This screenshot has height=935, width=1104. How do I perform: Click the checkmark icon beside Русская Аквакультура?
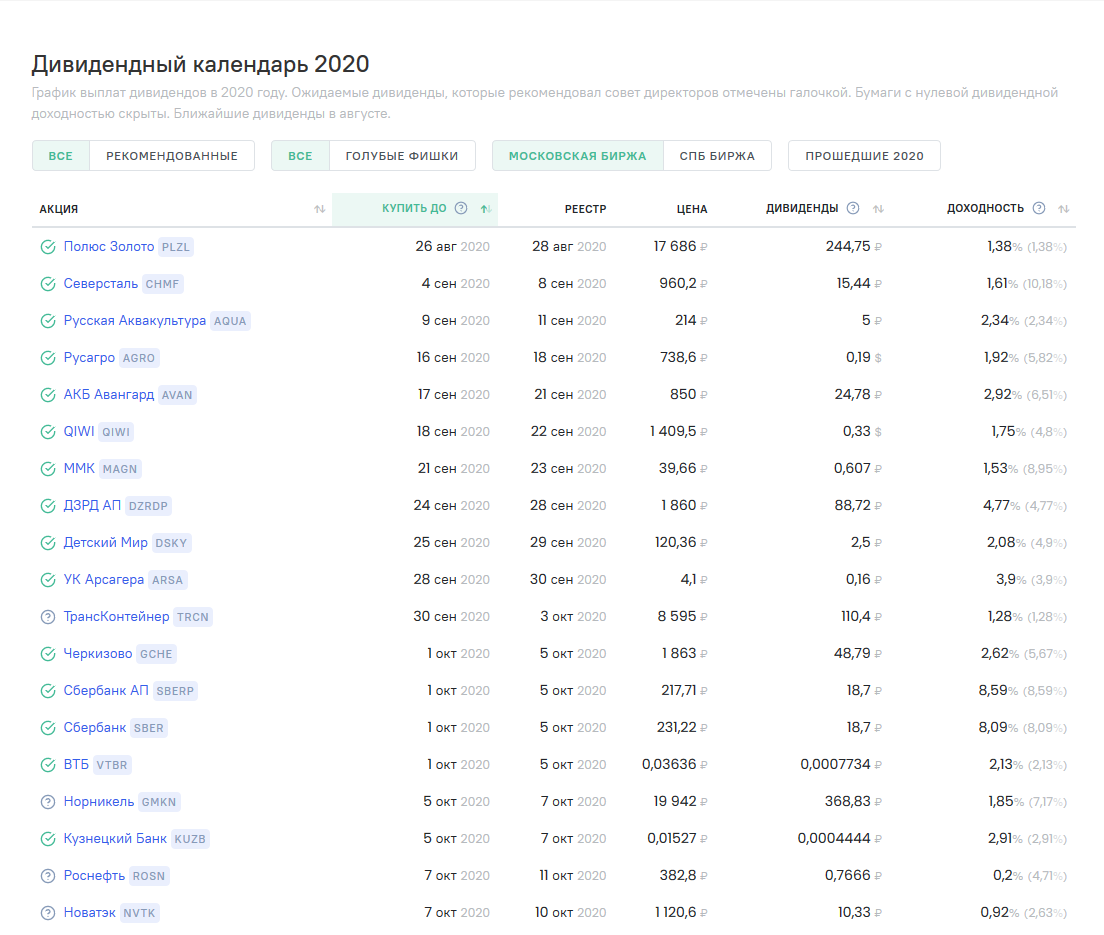coord(48,321)
